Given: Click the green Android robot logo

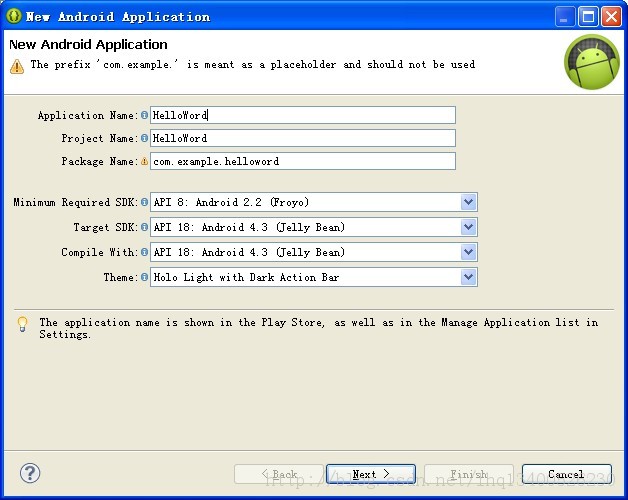Looking at the screenshot, I should point(592,62).
